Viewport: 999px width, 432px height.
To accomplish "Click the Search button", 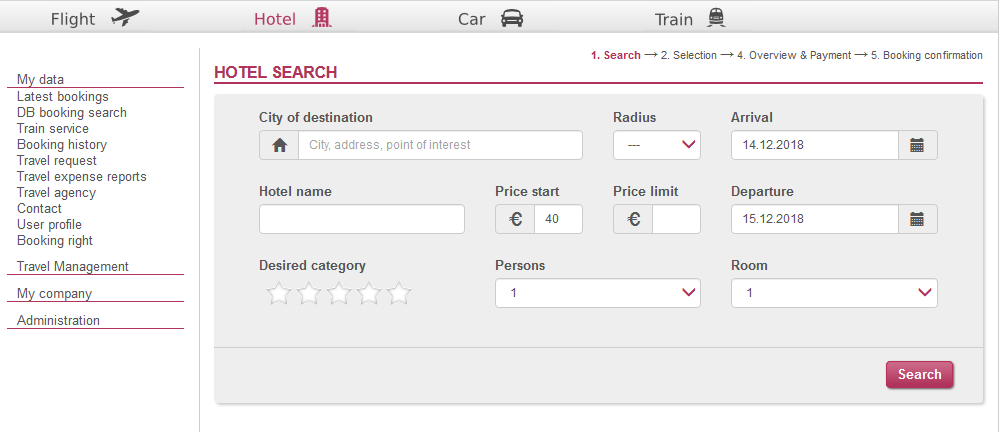I will [919, 375].
